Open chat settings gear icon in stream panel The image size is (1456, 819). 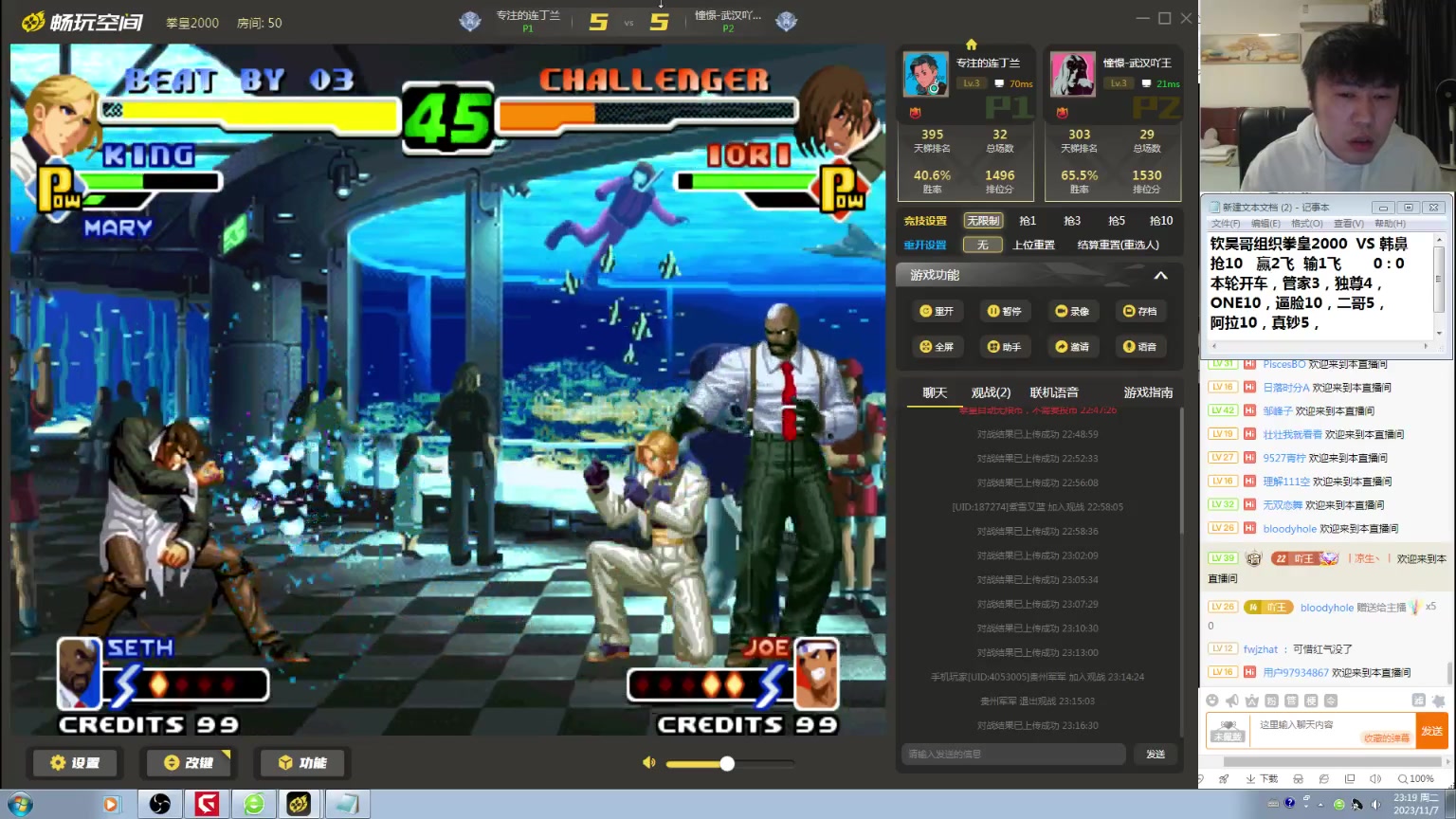coord(1439,701)
